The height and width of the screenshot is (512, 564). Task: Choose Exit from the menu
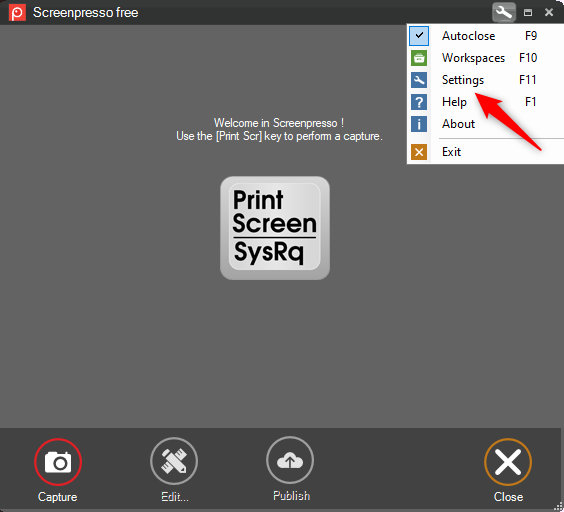point(486,152)
